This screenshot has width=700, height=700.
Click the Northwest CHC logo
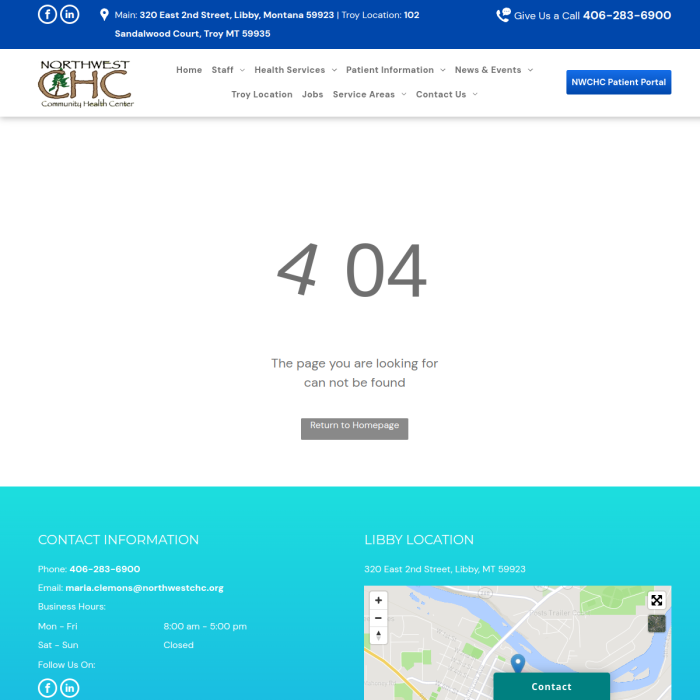click(x=86, y=83)
